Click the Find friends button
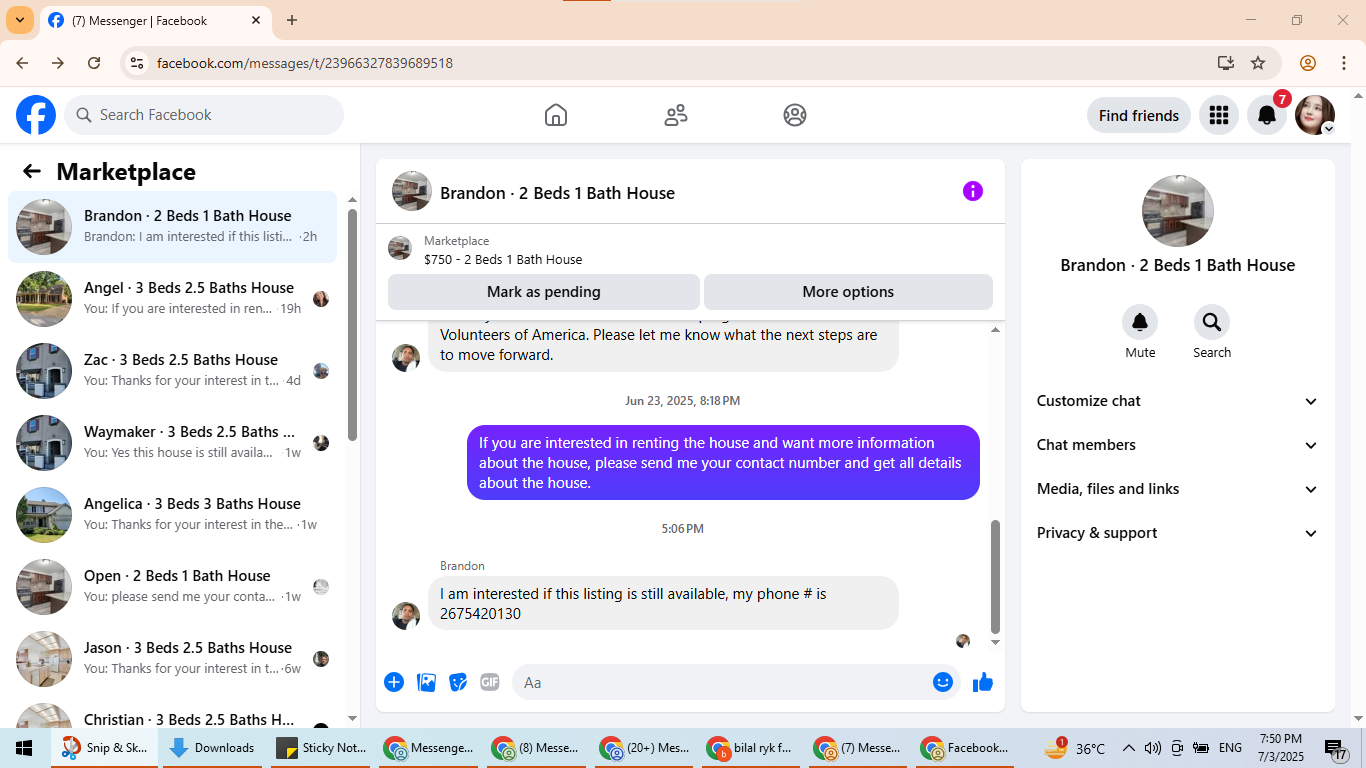Image resolution: width=1366 pixels, height=768 pixels. (1139, 115)
